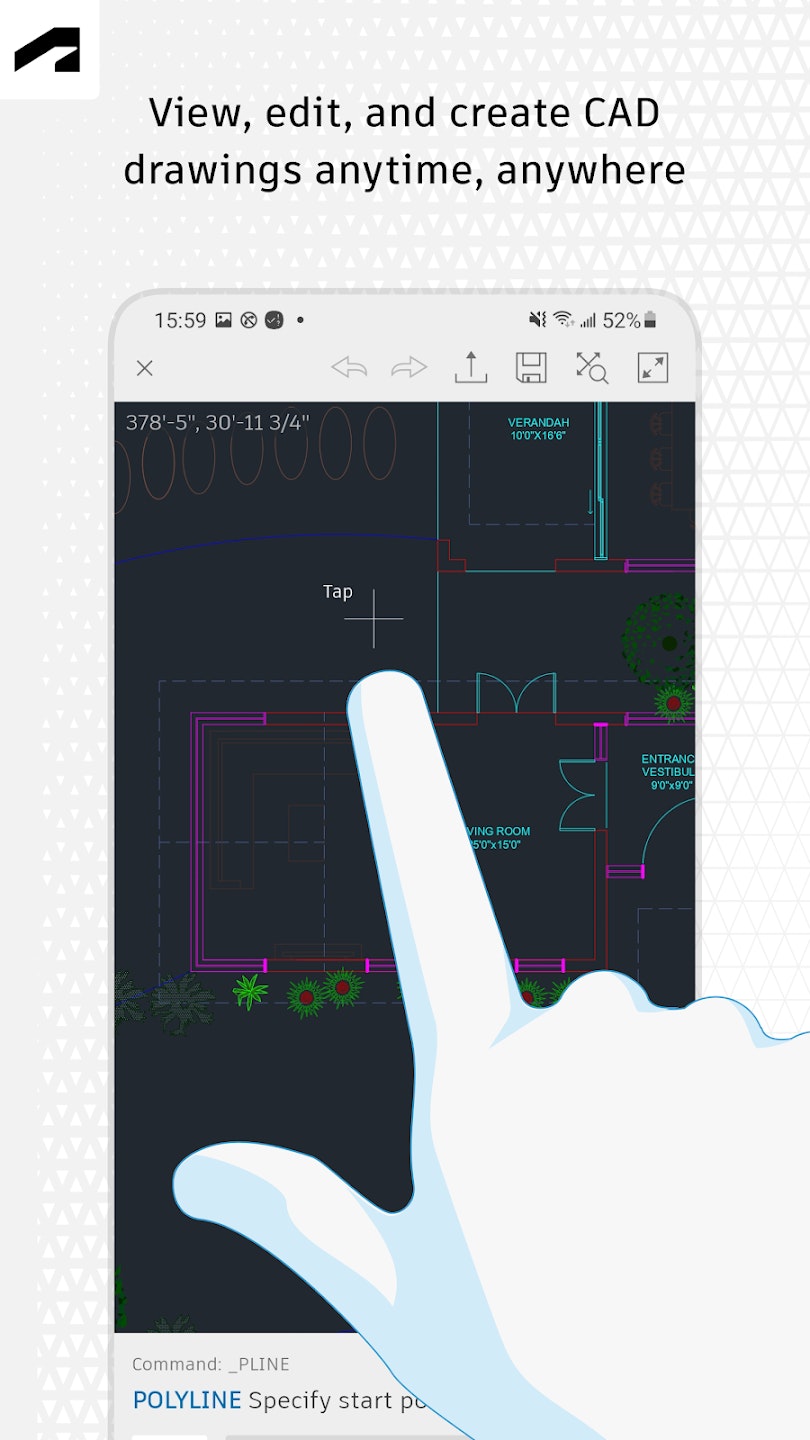Save the current drawing
810x1440 pixels.
click(533, 368)
